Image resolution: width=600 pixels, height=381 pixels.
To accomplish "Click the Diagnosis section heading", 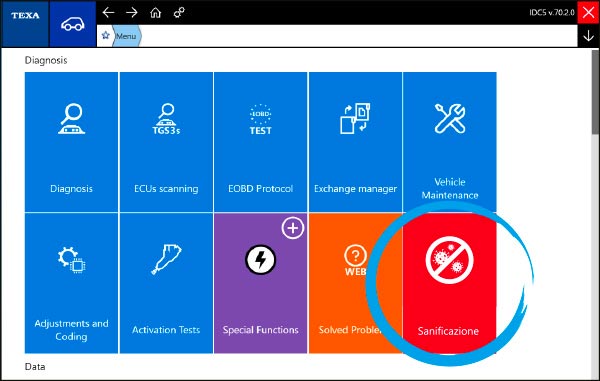I will point(46,60).
